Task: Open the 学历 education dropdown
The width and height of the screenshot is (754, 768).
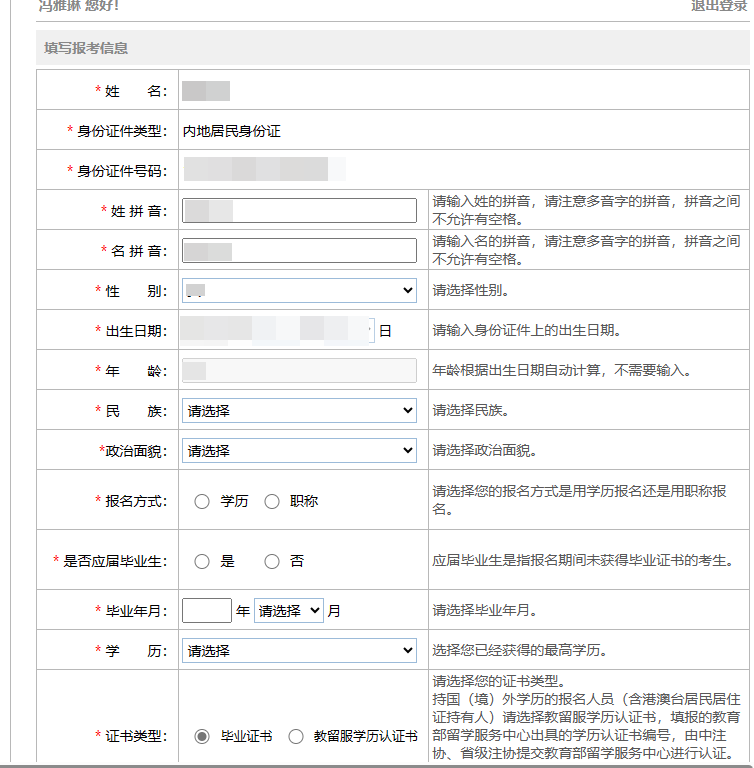Action: point(299,650)
